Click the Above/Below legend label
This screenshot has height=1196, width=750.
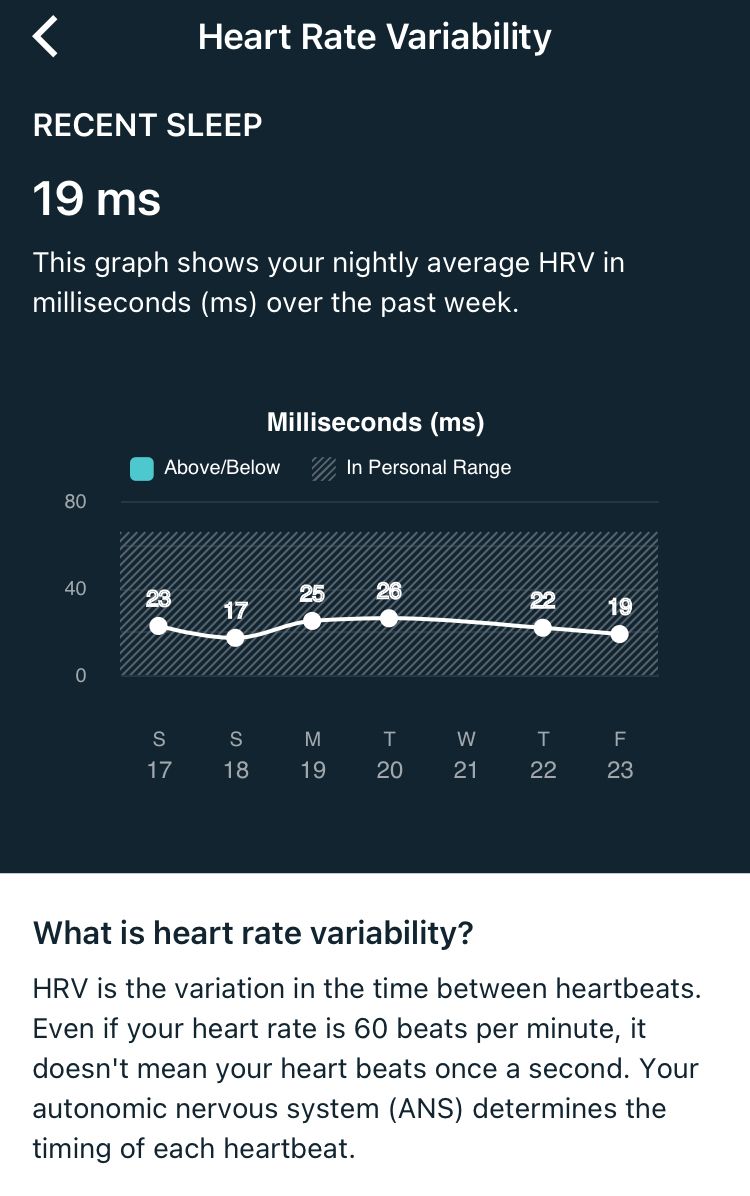tap(222, 468)
